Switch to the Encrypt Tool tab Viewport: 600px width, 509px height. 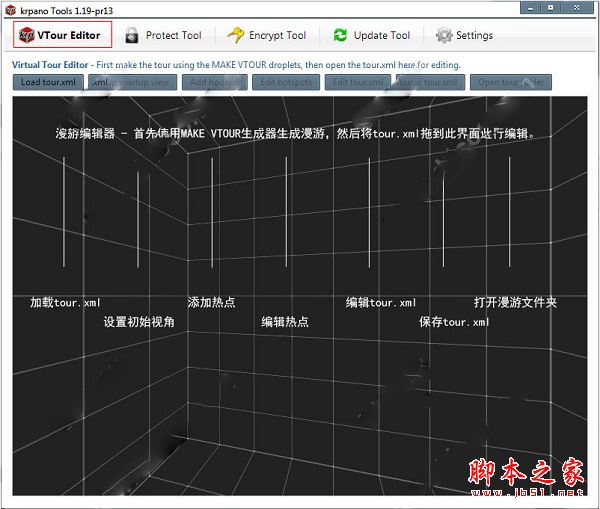point(267,35)
